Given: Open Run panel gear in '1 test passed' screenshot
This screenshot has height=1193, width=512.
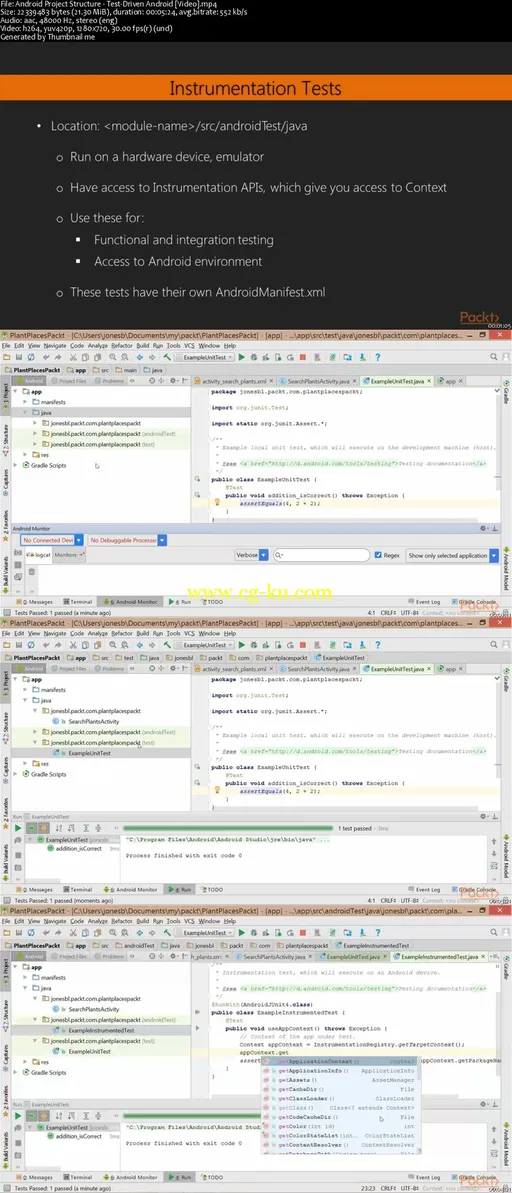Looking at the screenshot, I should pyautogui.click(x=484, y=816).
